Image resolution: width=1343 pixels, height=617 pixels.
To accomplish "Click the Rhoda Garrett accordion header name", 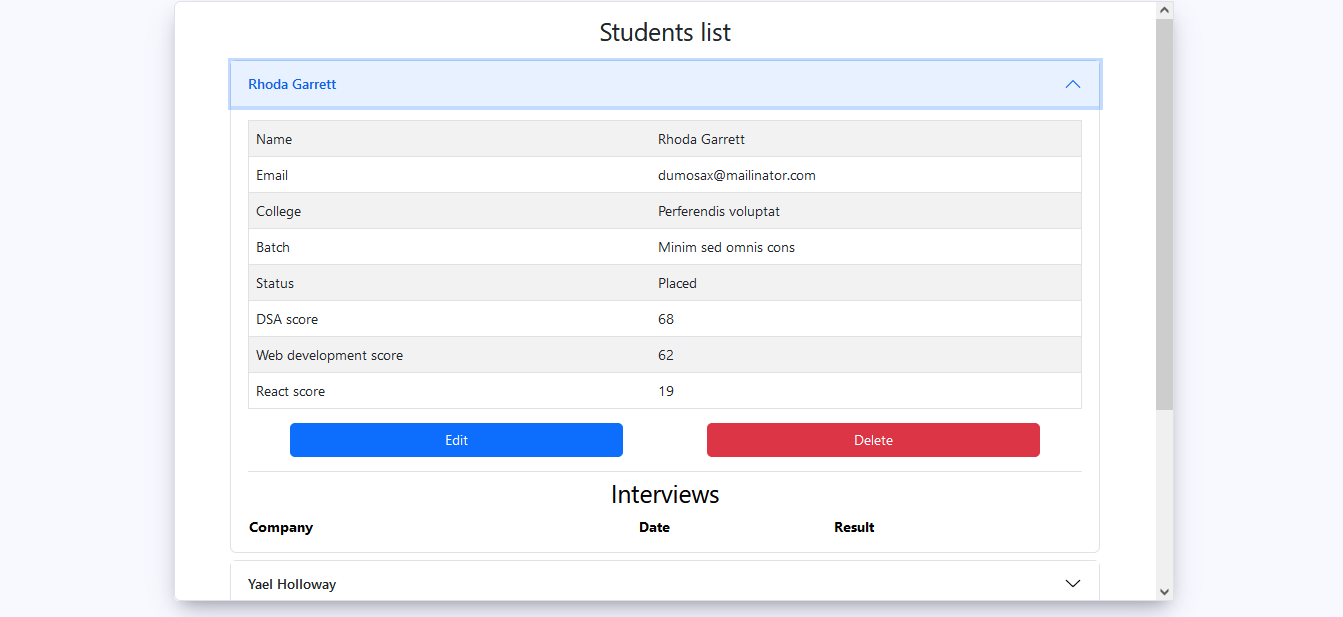I will pyautogui.click(x=292, y=84).
